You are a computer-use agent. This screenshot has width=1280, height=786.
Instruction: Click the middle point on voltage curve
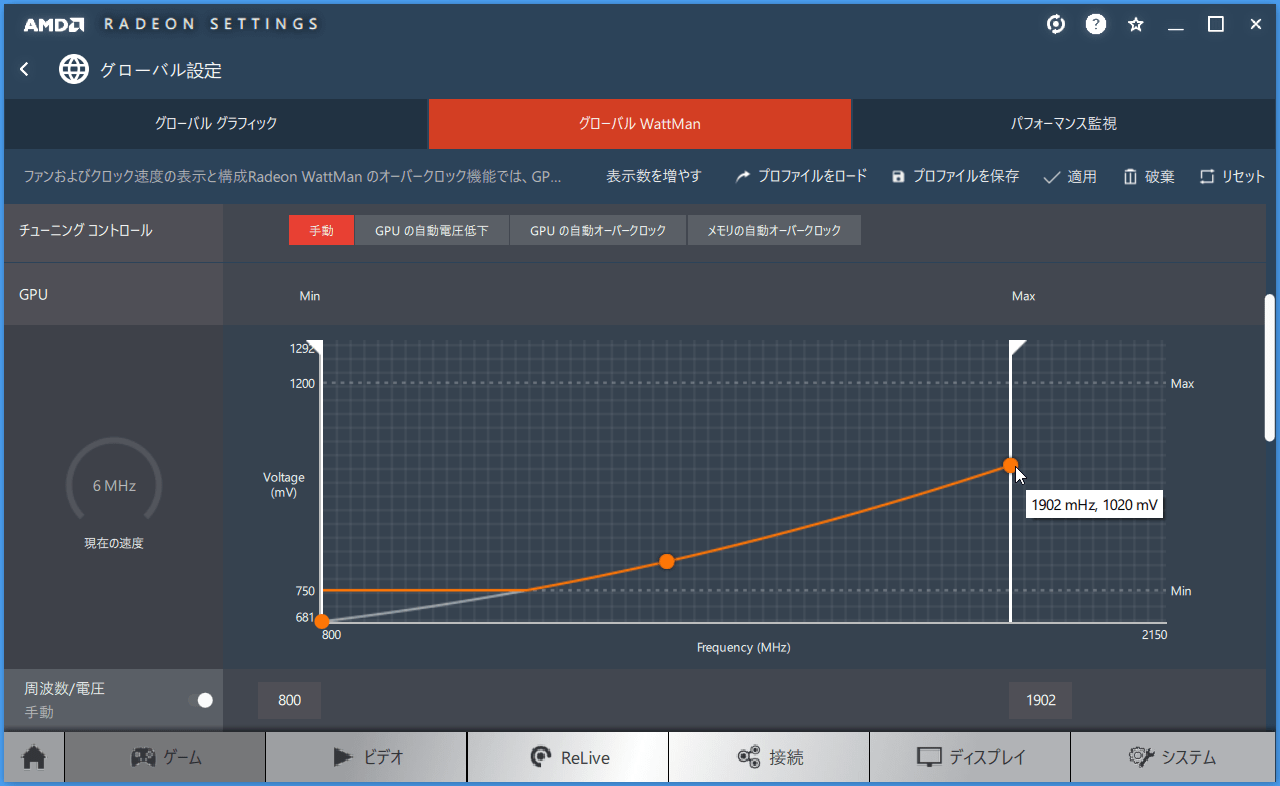coord(667,562)
